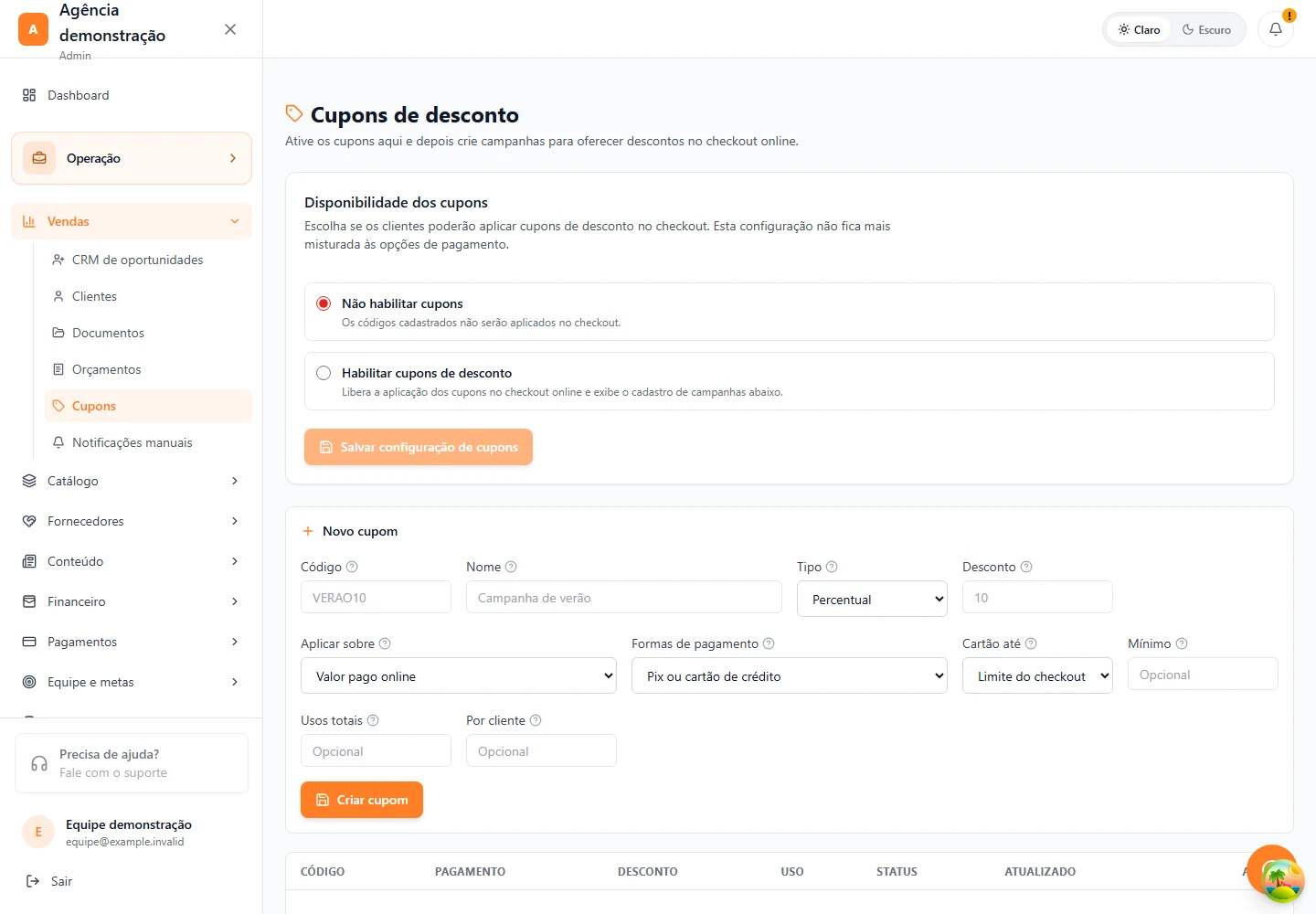This screenshot has height=914, width=1316.
Task: Click Sair to log out
Action: pyautogui.click(x=49, y=881)
